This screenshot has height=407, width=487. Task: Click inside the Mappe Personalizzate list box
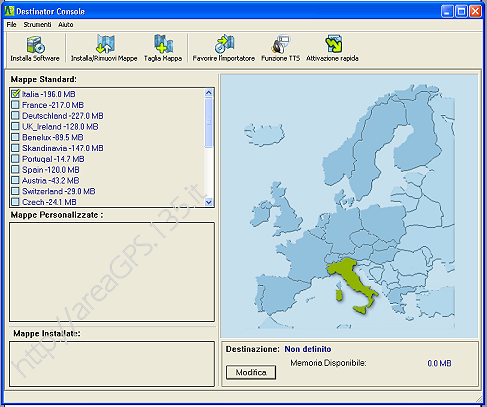[x=112, y=272]
